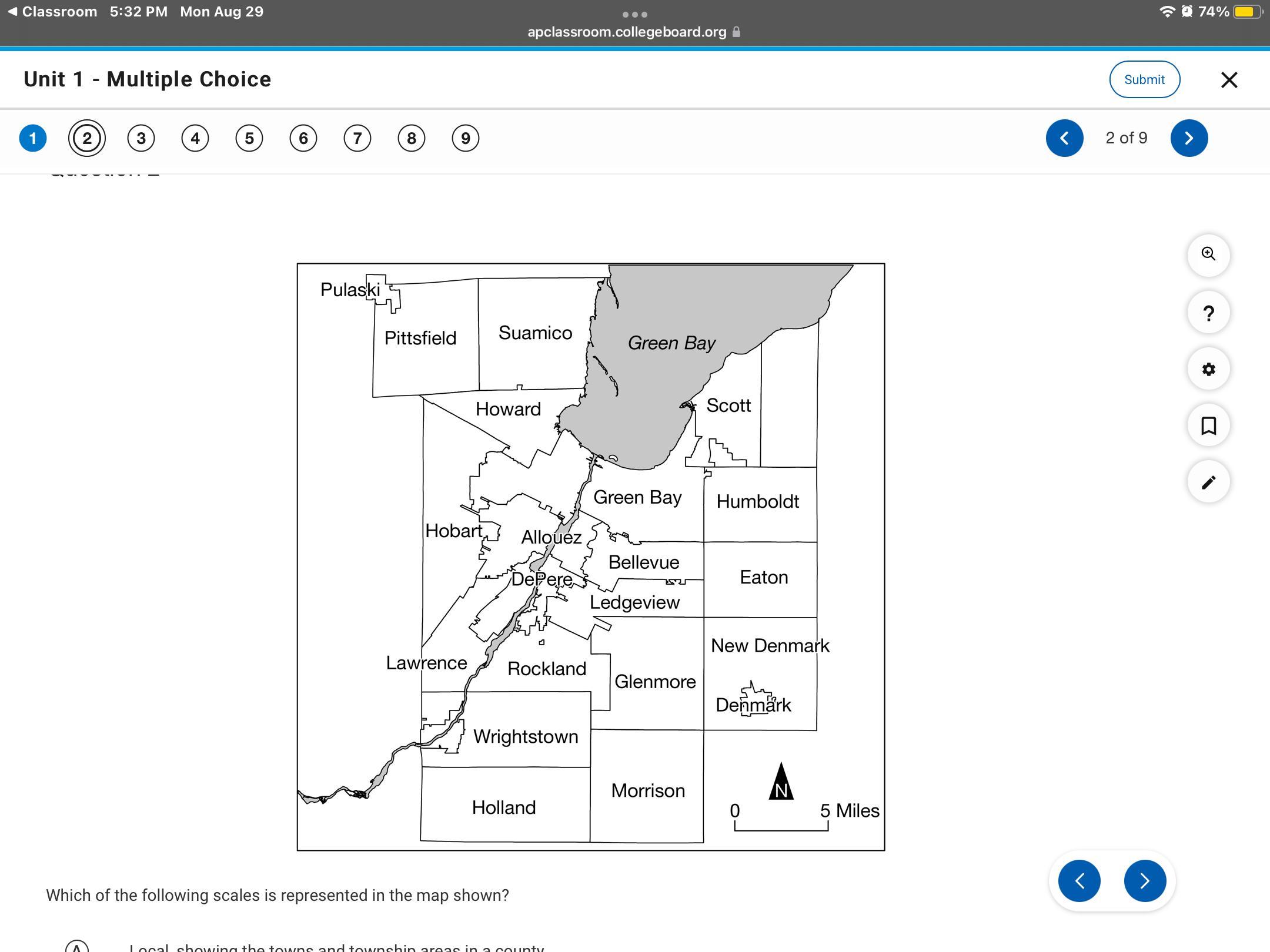Image resolution: width=1270 pixels, height=952 pixels.
Task: Click the bottom floating next arrow
Action: click(x=1144, y=880)
